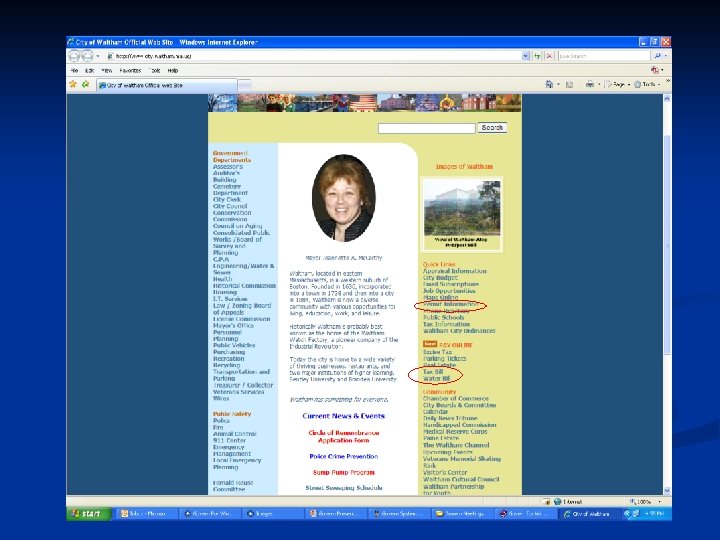Click the Add to Favorites star-plus icon

pos(85,84)
